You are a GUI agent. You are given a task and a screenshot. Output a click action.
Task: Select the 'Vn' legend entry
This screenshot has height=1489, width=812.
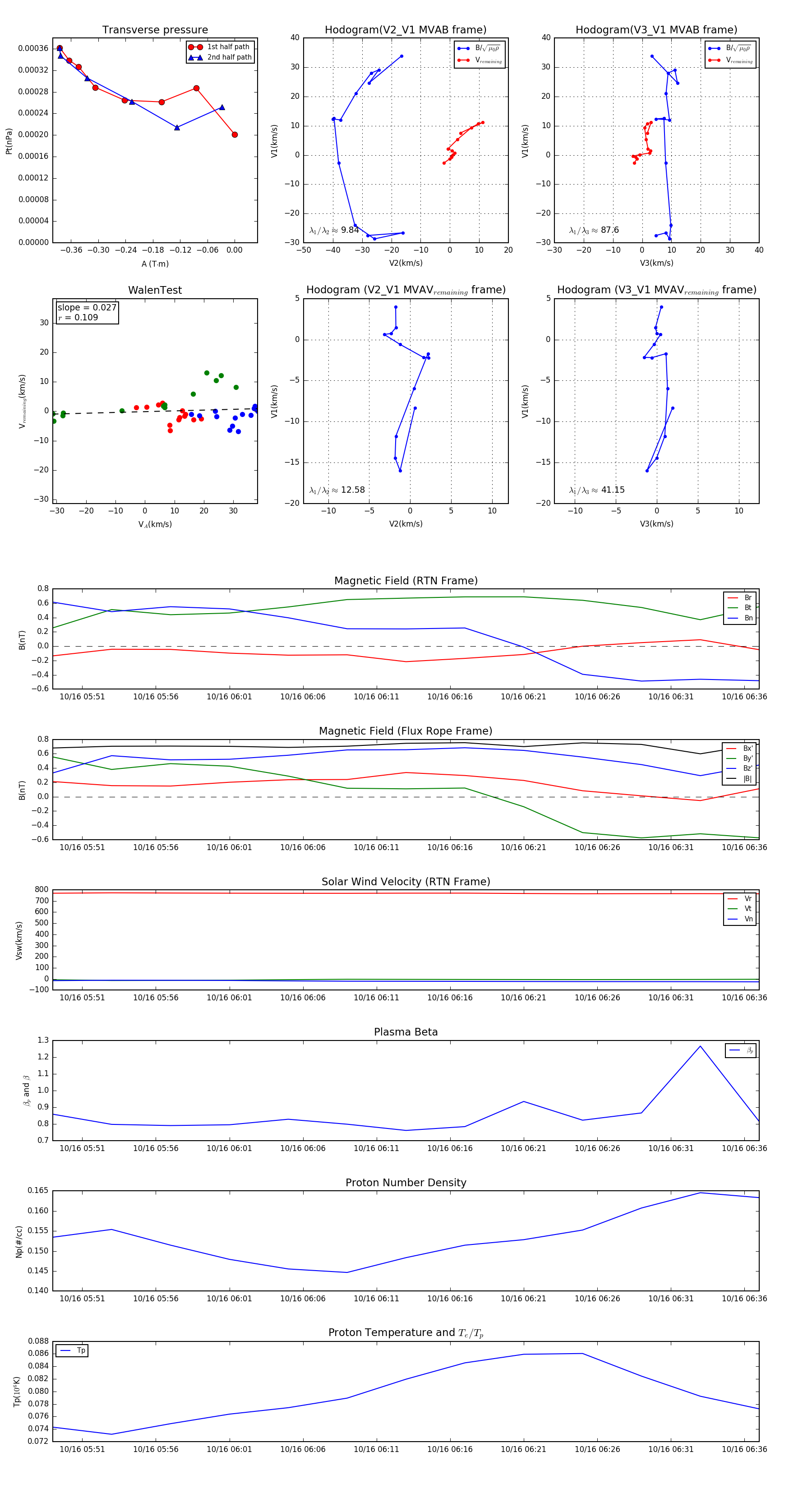(740, 919)
